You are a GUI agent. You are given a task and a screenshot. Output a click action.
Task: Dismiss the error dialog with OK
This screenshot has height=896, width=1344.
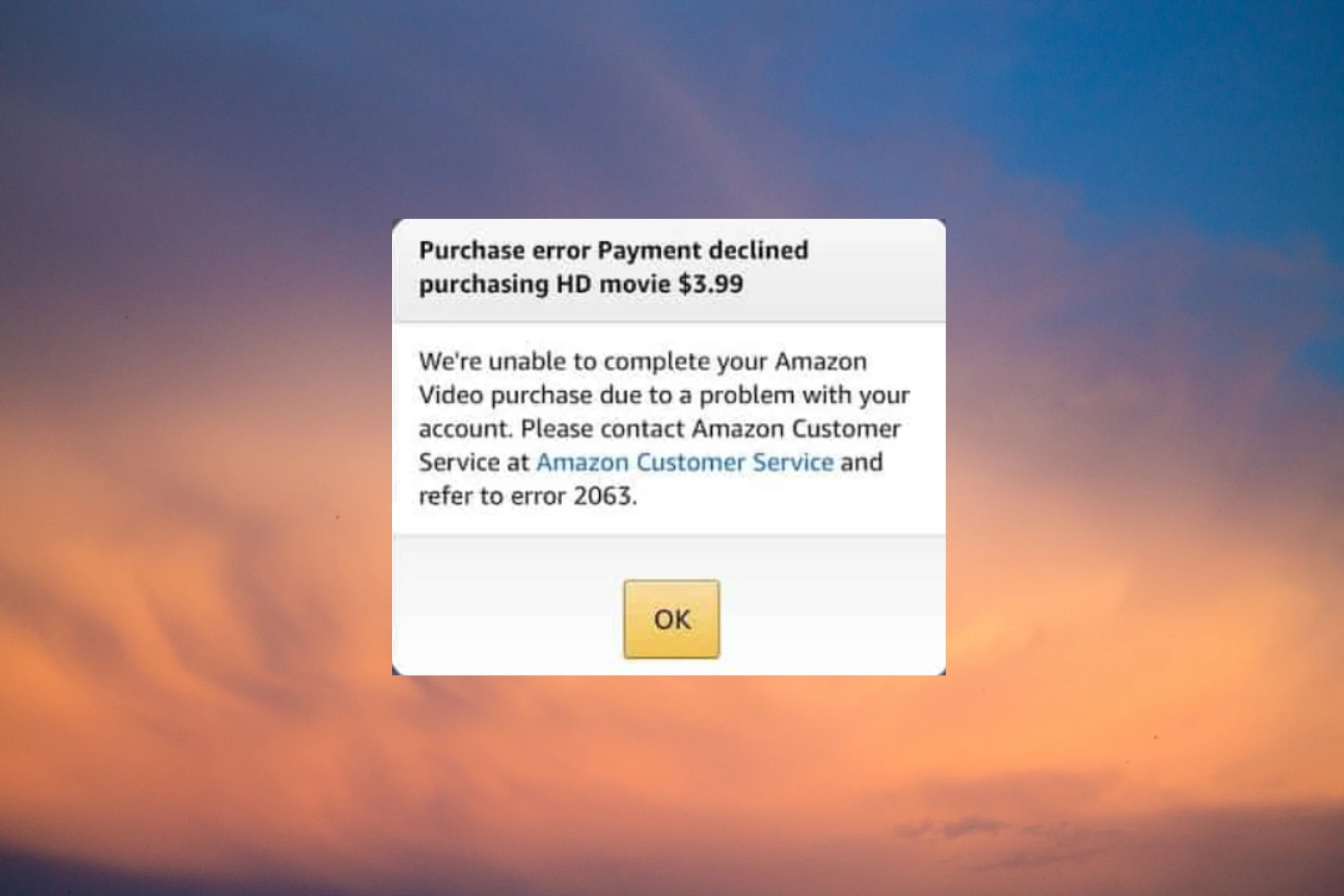click(671, 619)
